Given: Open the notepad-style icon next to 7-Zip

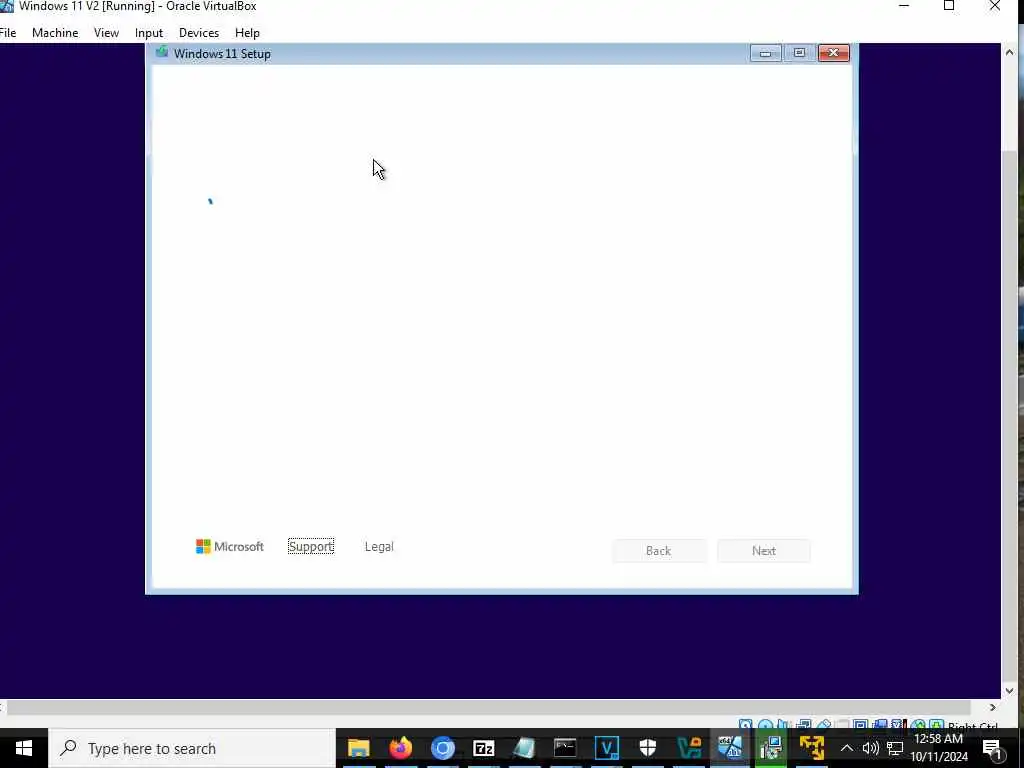Looking at the screenshot, I should [x=524, y=748].
